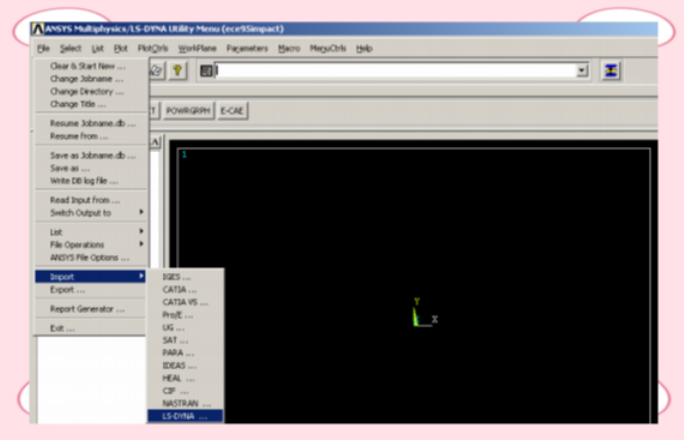Choose CATIA V5 import option
Image resolution: width=684 pixels, height=440 pixels.
click(185, 302)
